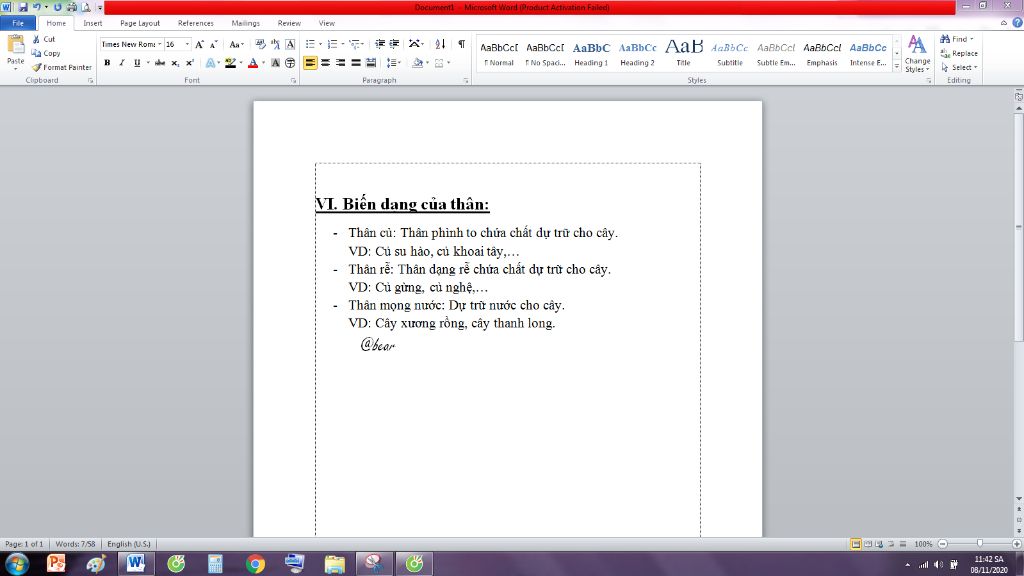Open the font size dropdown showing 16

coord(187,44)
